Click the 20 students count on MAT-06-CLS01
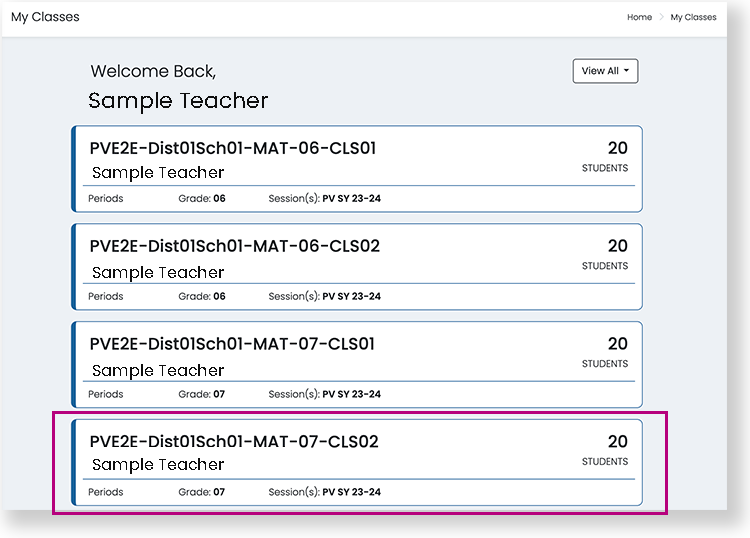750x538 pixels. click(617, 148)
